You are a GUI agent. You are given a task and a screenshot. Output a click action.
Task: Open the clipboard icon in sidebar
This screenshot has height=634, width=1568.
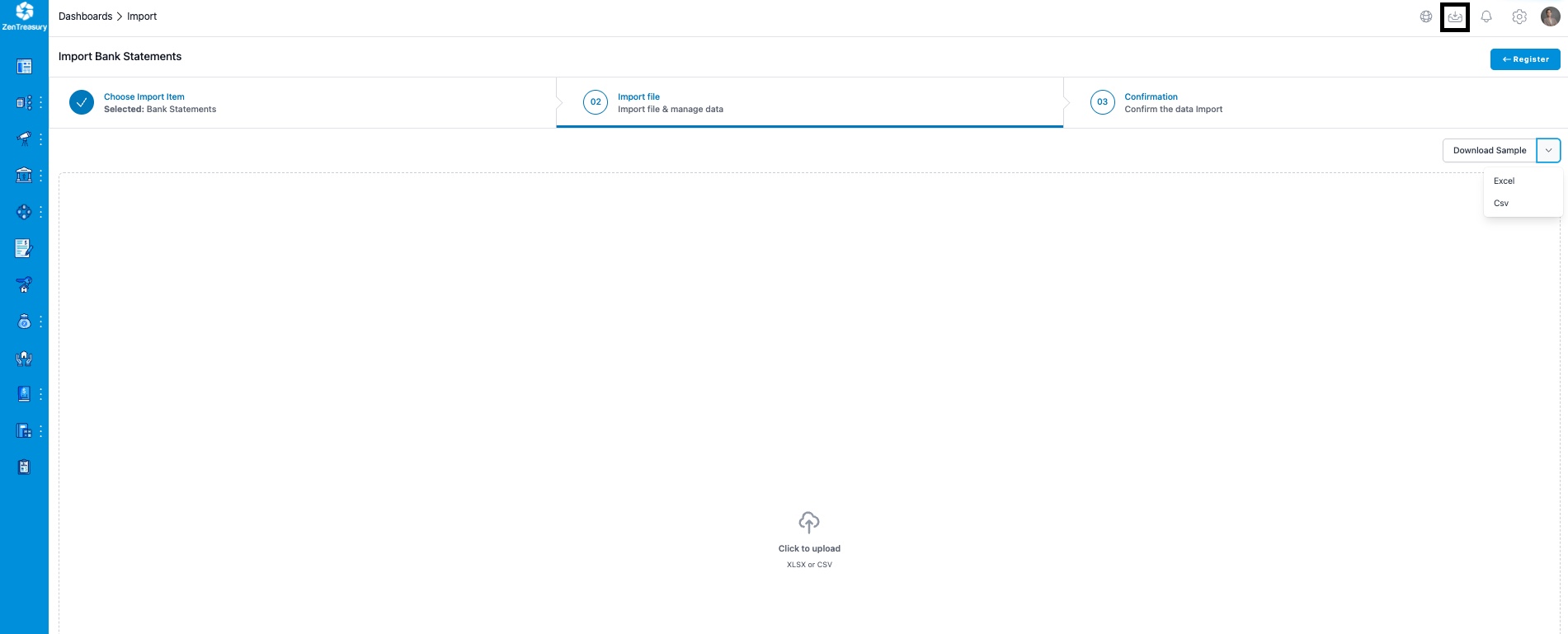(24, 467)
